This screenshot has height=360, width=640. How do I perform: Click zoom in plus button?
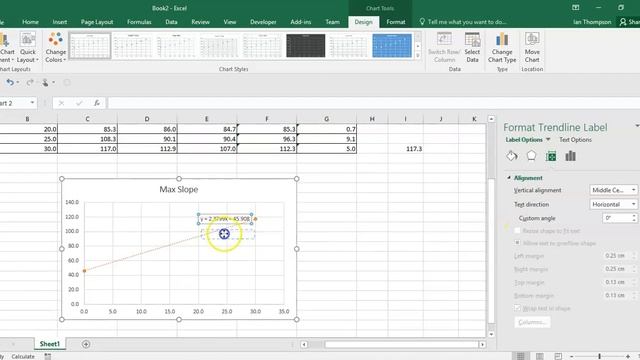(628, 356)
